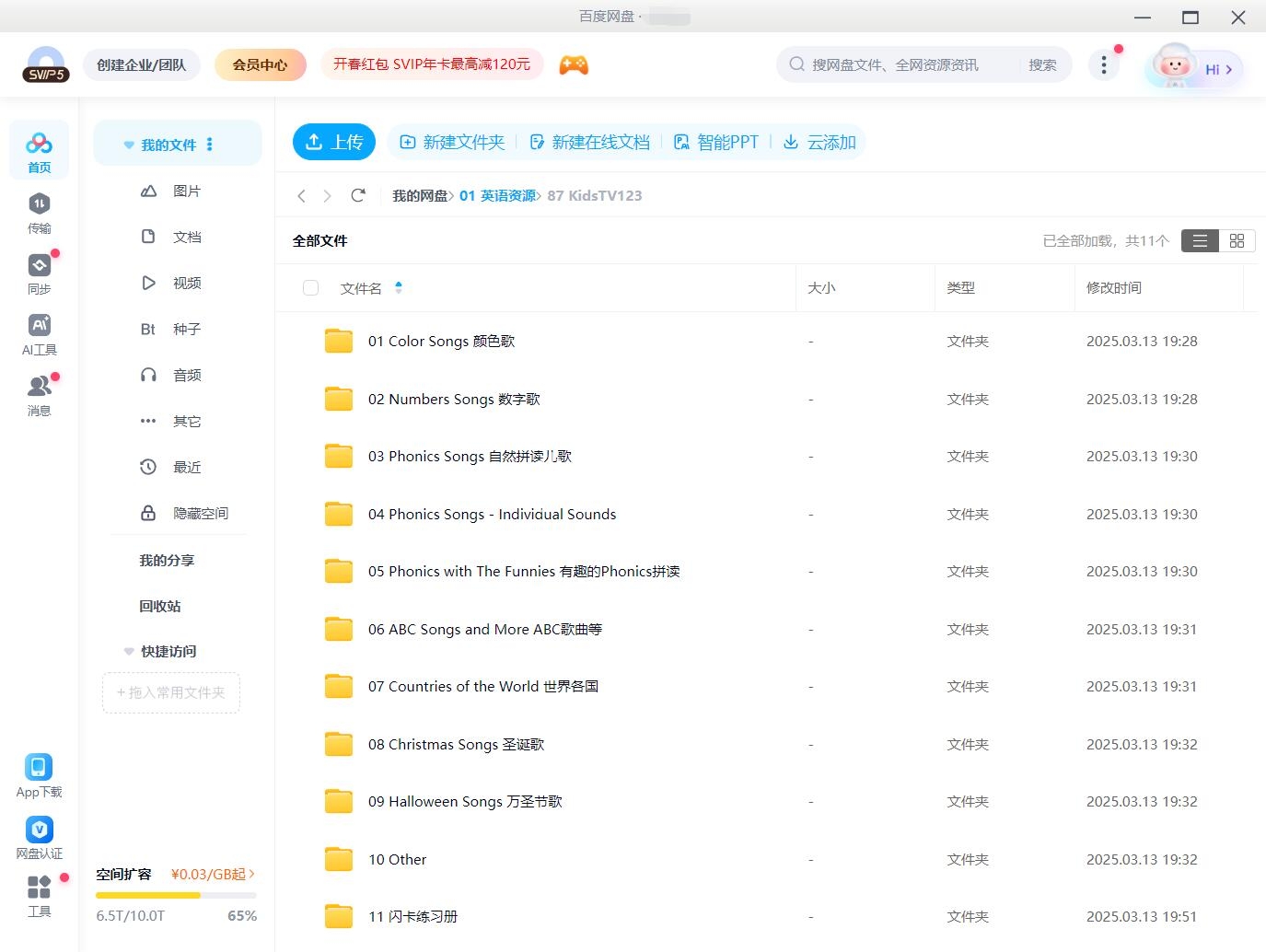Click the refresh icon in navigation bar
Image resolution: width=1266 pixels, height=952 pixels.
[x=358, y=195]
